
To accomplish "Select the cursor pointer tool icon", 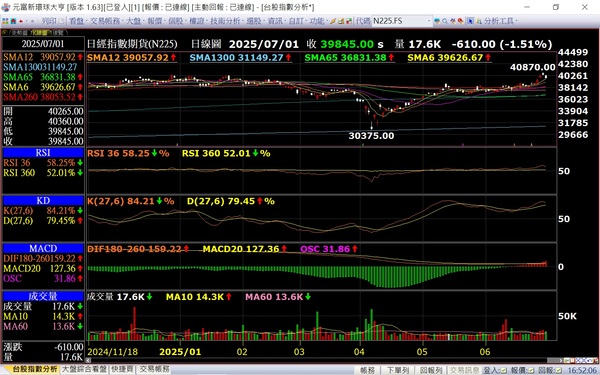I will [x=470, y=21].
